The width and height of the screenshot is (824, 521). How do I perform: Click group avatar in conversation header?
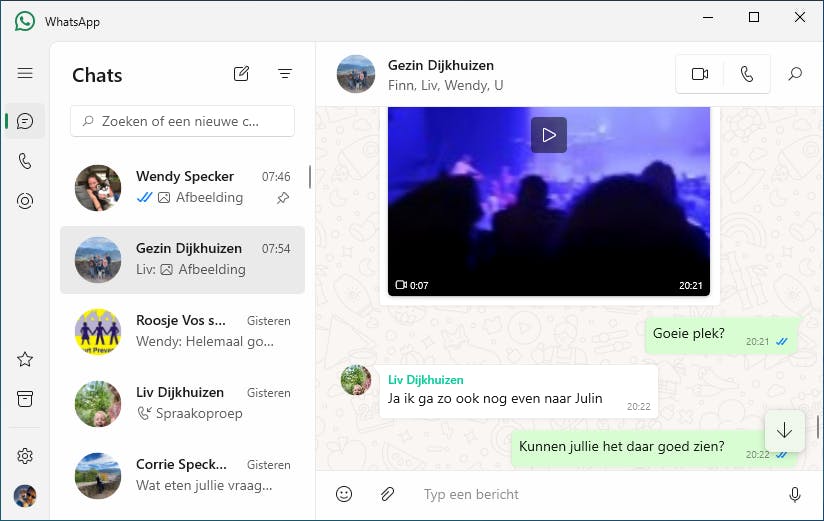coord(356,74)
